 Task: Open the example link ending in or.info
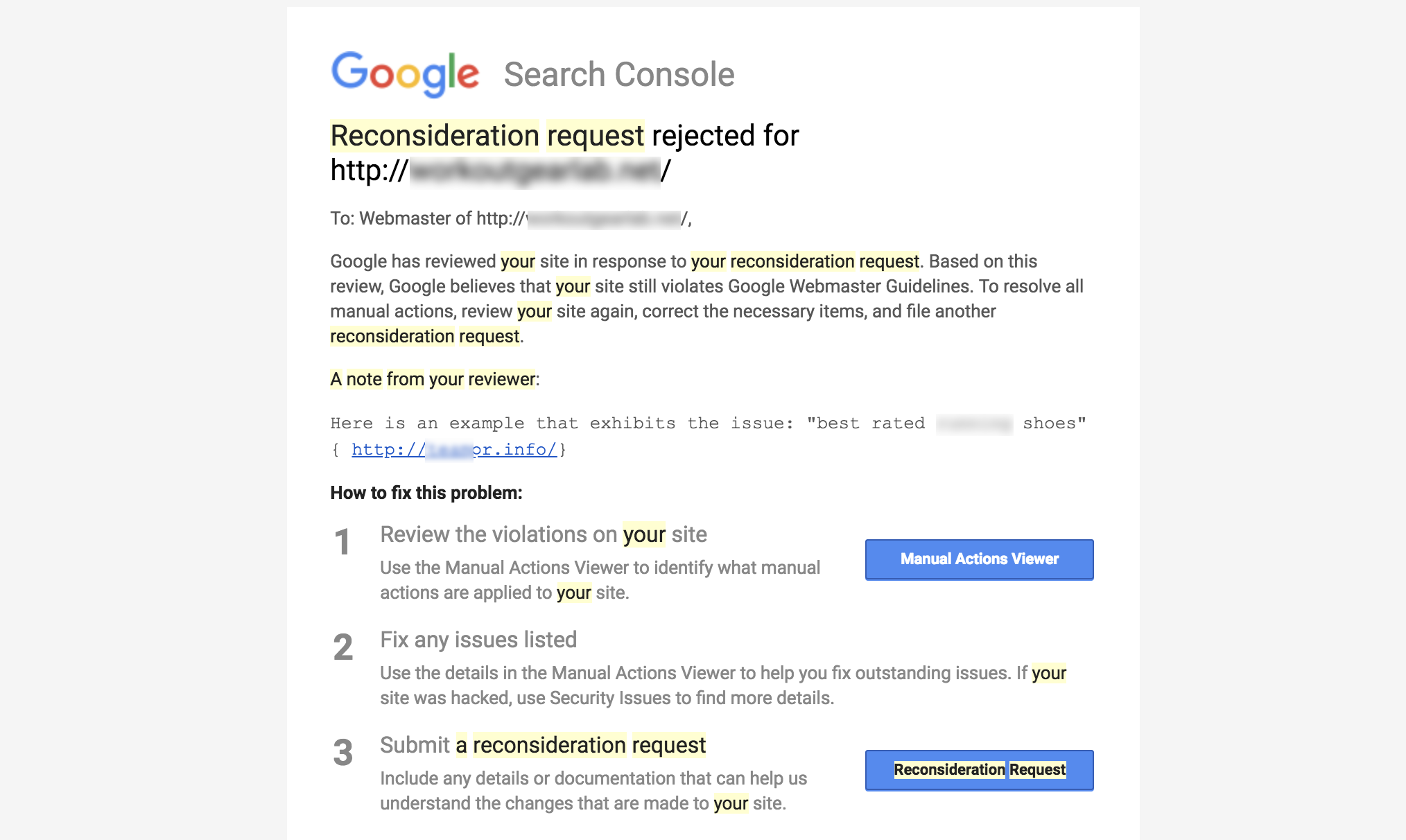(454, 450)
